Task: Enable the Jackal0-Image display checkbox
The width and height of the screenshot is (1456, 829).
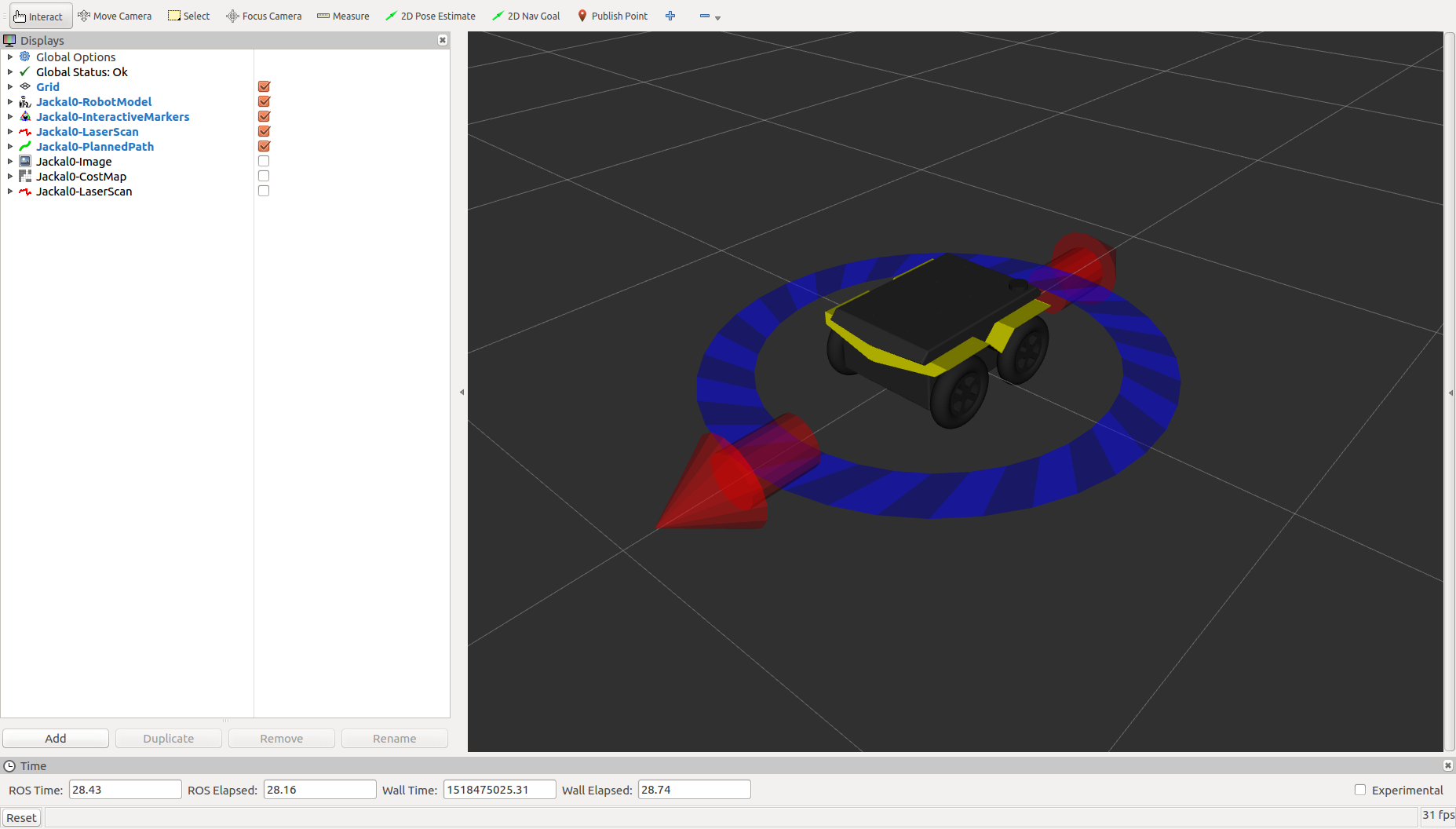Action: pos(264,161)
